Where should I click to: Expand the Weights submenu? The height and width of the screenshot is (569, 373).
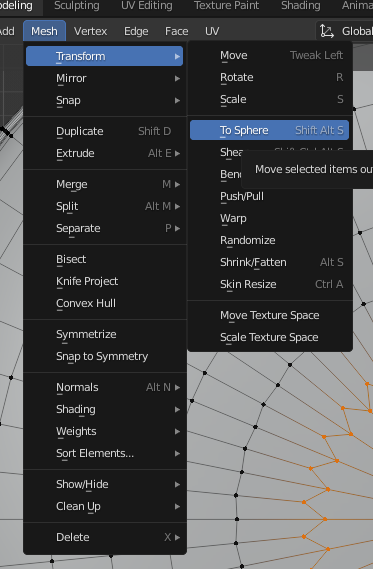104,431
